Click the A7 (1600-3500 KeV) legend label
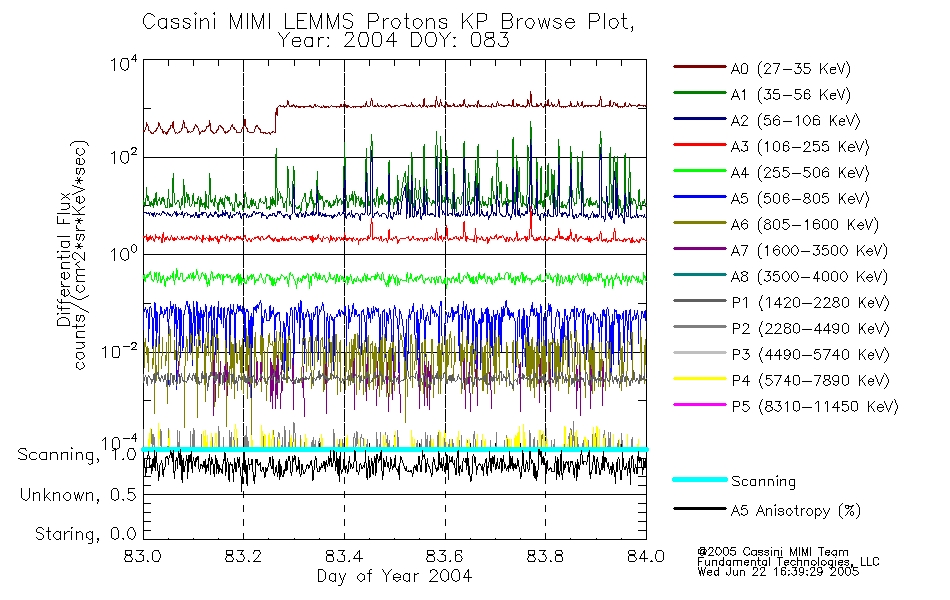This screenshot has width=950, height=600. (809, 250)
